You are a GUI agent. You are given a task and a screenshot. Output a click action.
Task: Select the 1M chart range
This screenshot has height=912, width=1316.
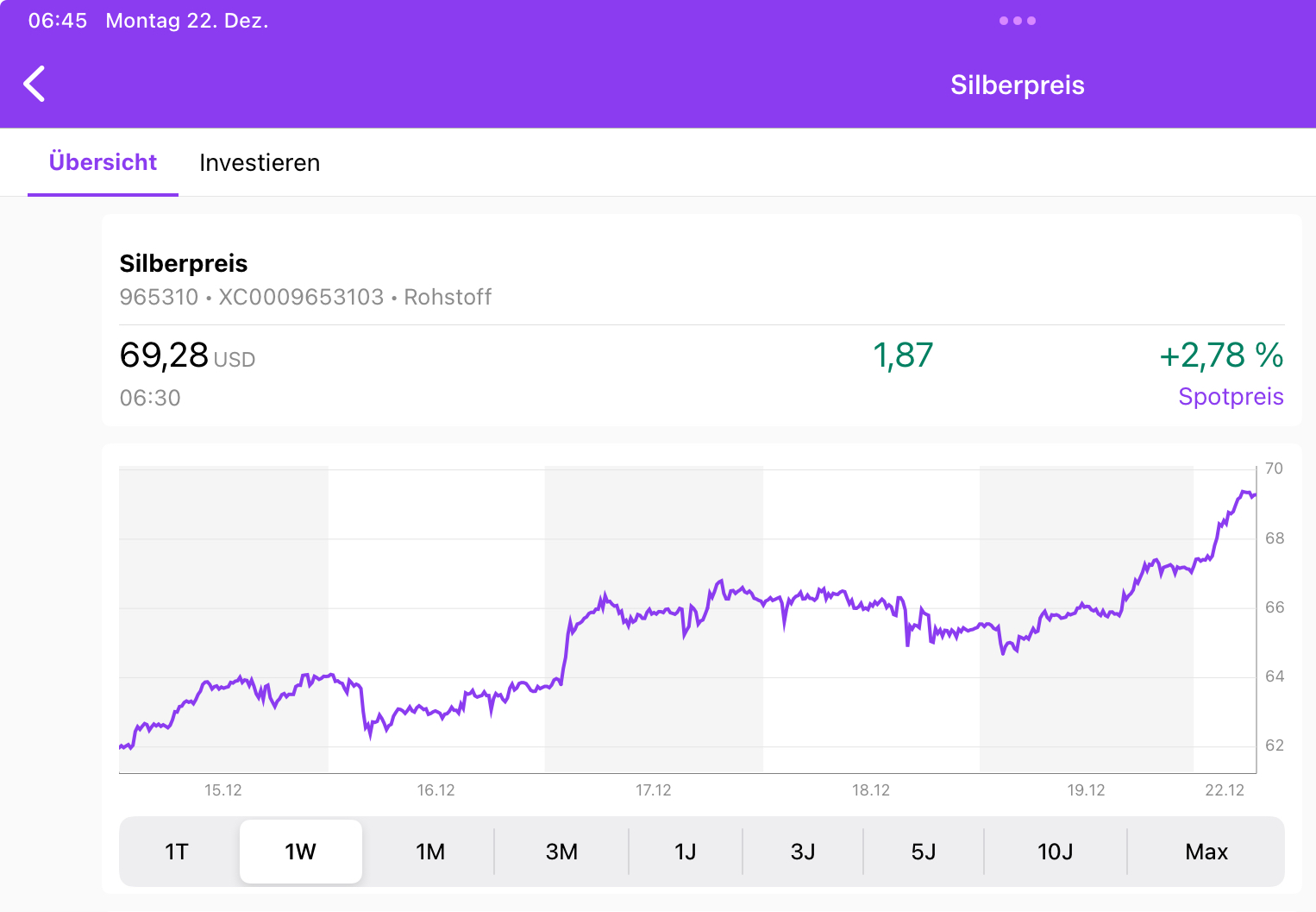pos(430,852)
